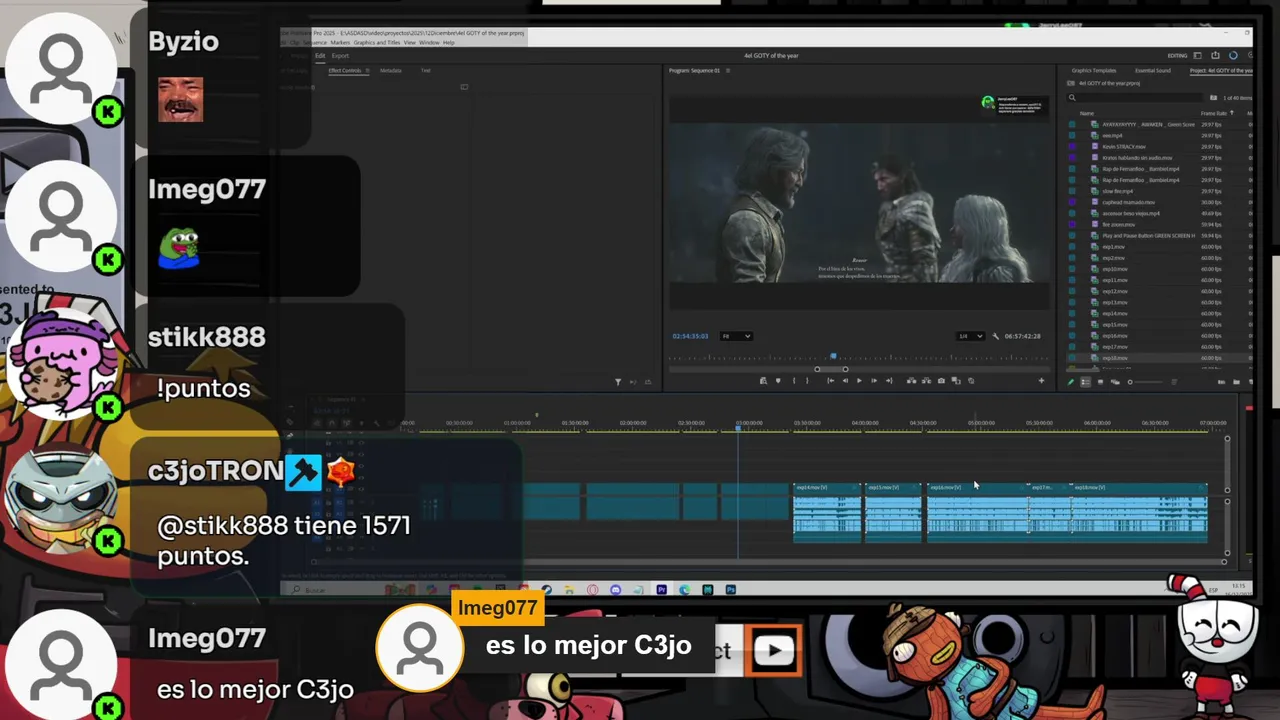1280x720 pixels.
Task: Click the Quick Export share icon
Action: click(1215, 55)
